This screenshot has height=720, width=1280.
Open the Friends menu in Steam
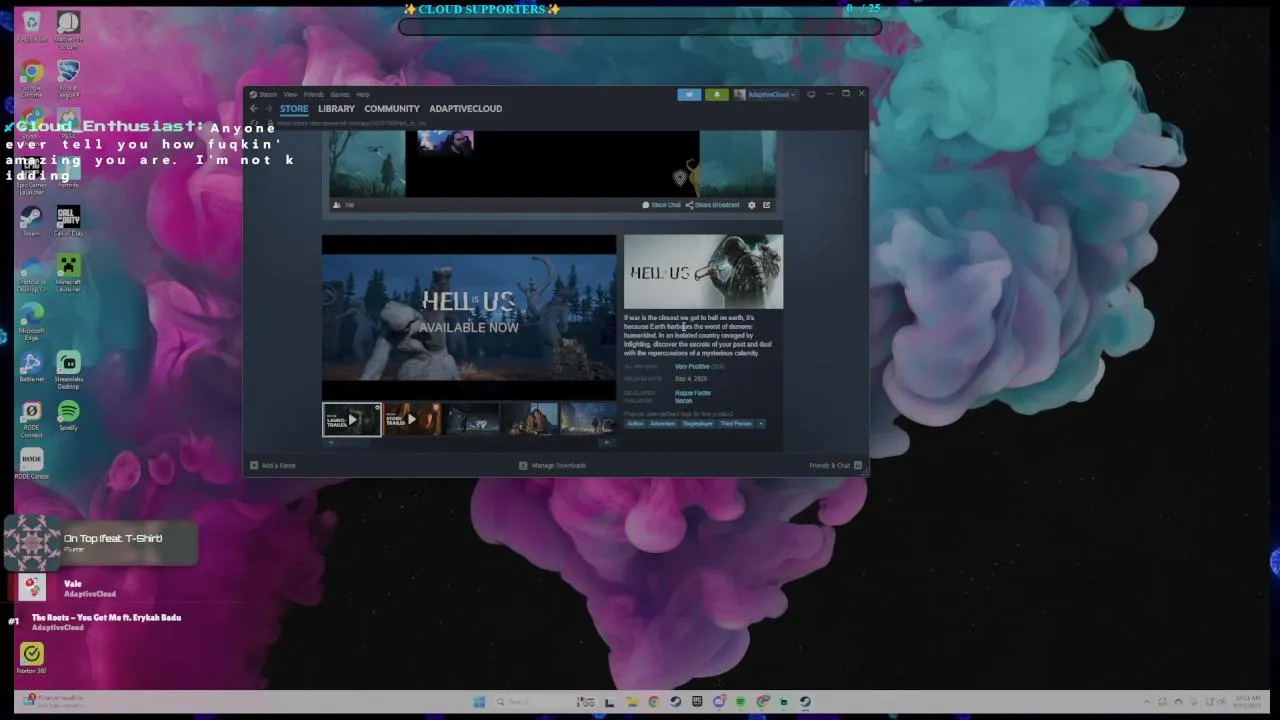[314, 94]
